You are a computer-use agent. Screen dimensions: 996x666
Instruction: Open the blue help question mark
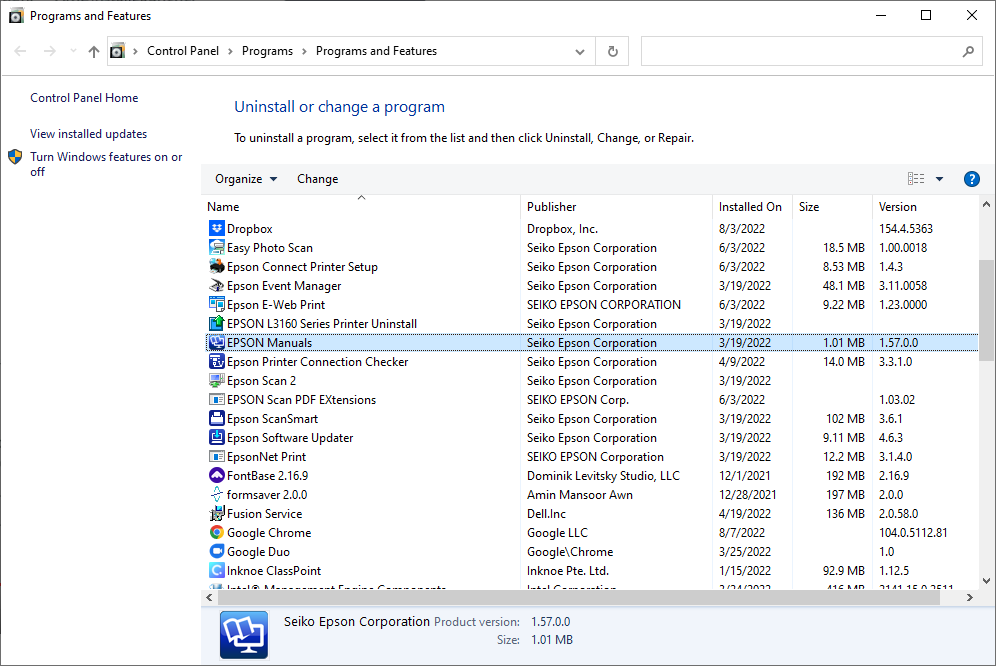(x=971, y=179)
